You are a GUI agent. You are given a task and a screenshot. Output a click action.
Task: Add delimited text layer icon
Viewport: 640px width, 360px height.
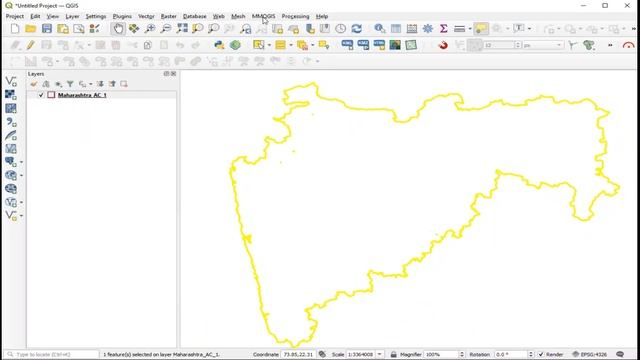(x=11, y=122)
